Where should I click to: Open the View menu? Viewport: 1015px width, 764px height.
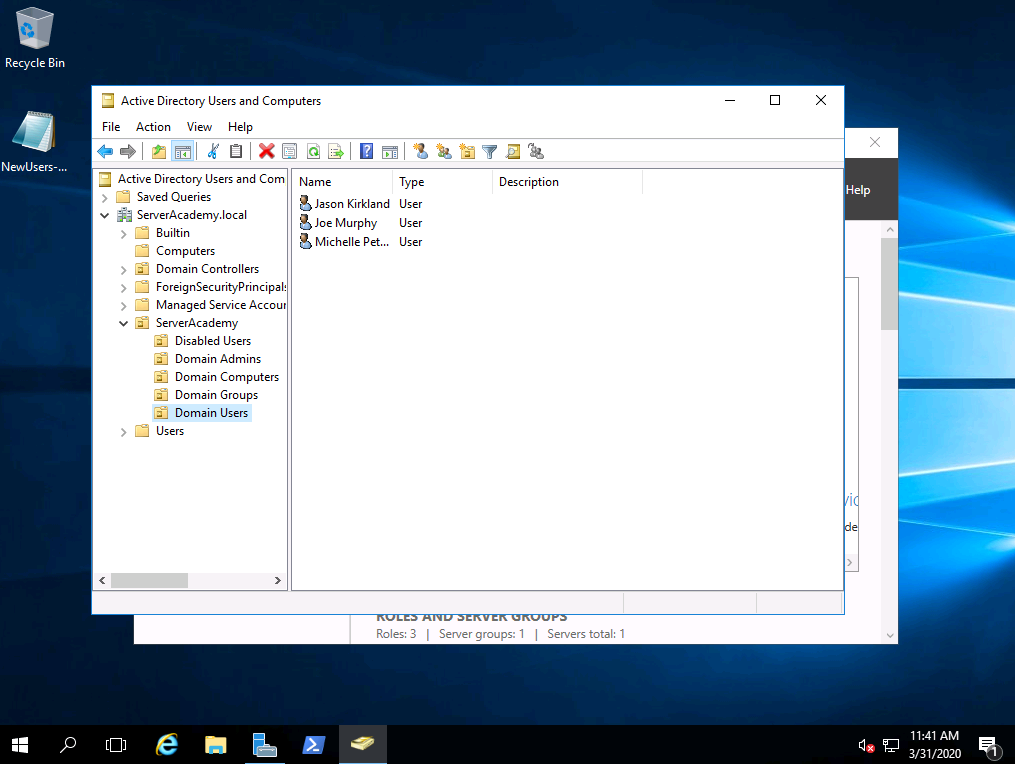(199, 127)
